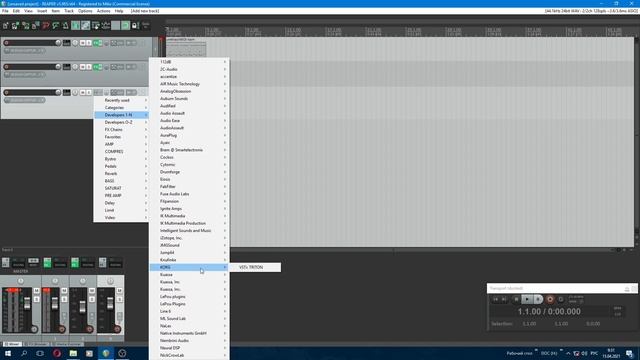
Task: Toggle the transport repeat button
Action: (x=561, y=299)
